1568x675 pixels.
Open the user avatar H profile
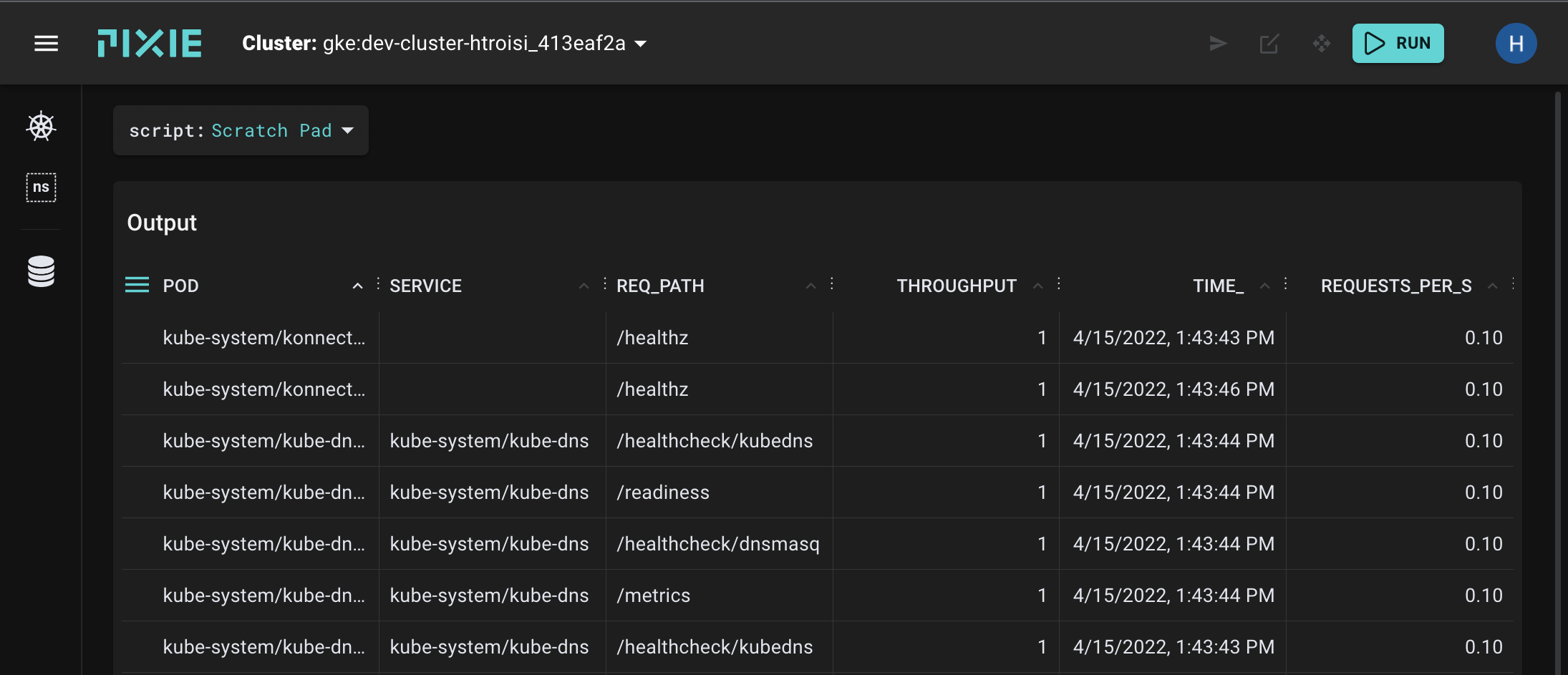[x=1515, y=44]
